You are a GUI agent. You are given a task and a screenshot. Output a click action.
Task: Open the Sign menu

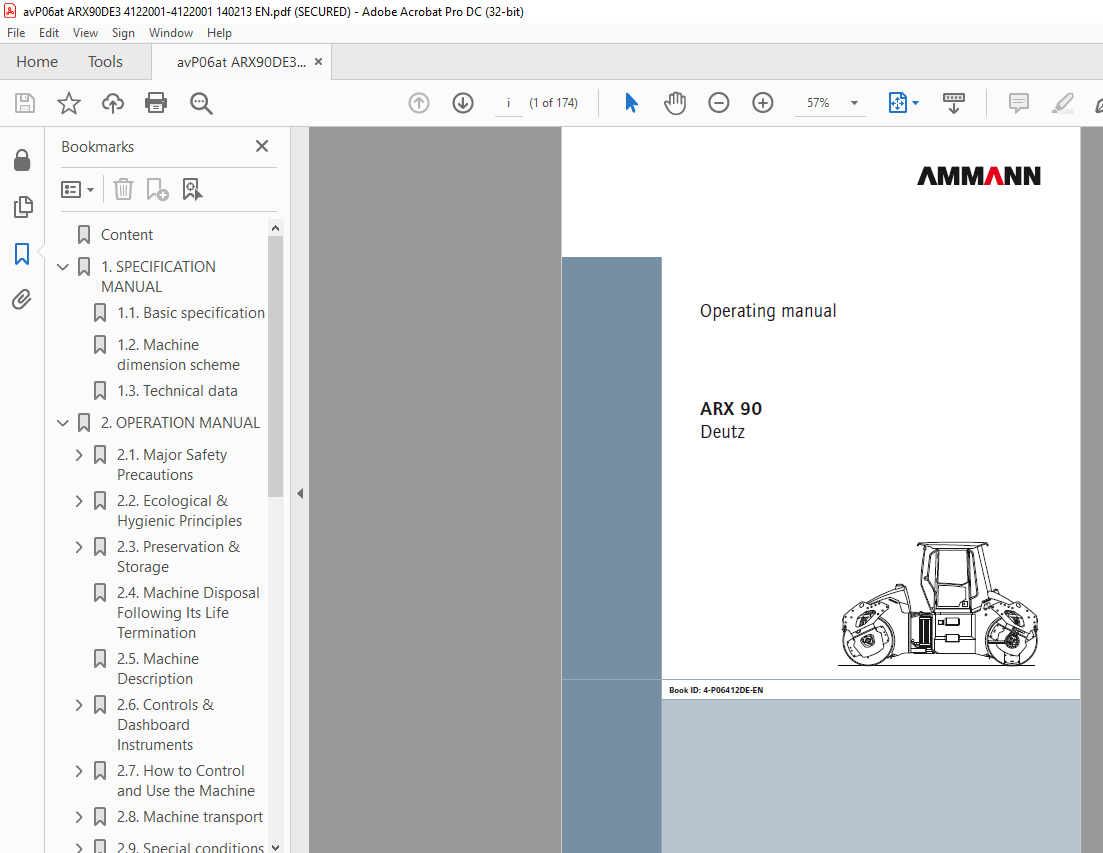(x=123, y=33)
